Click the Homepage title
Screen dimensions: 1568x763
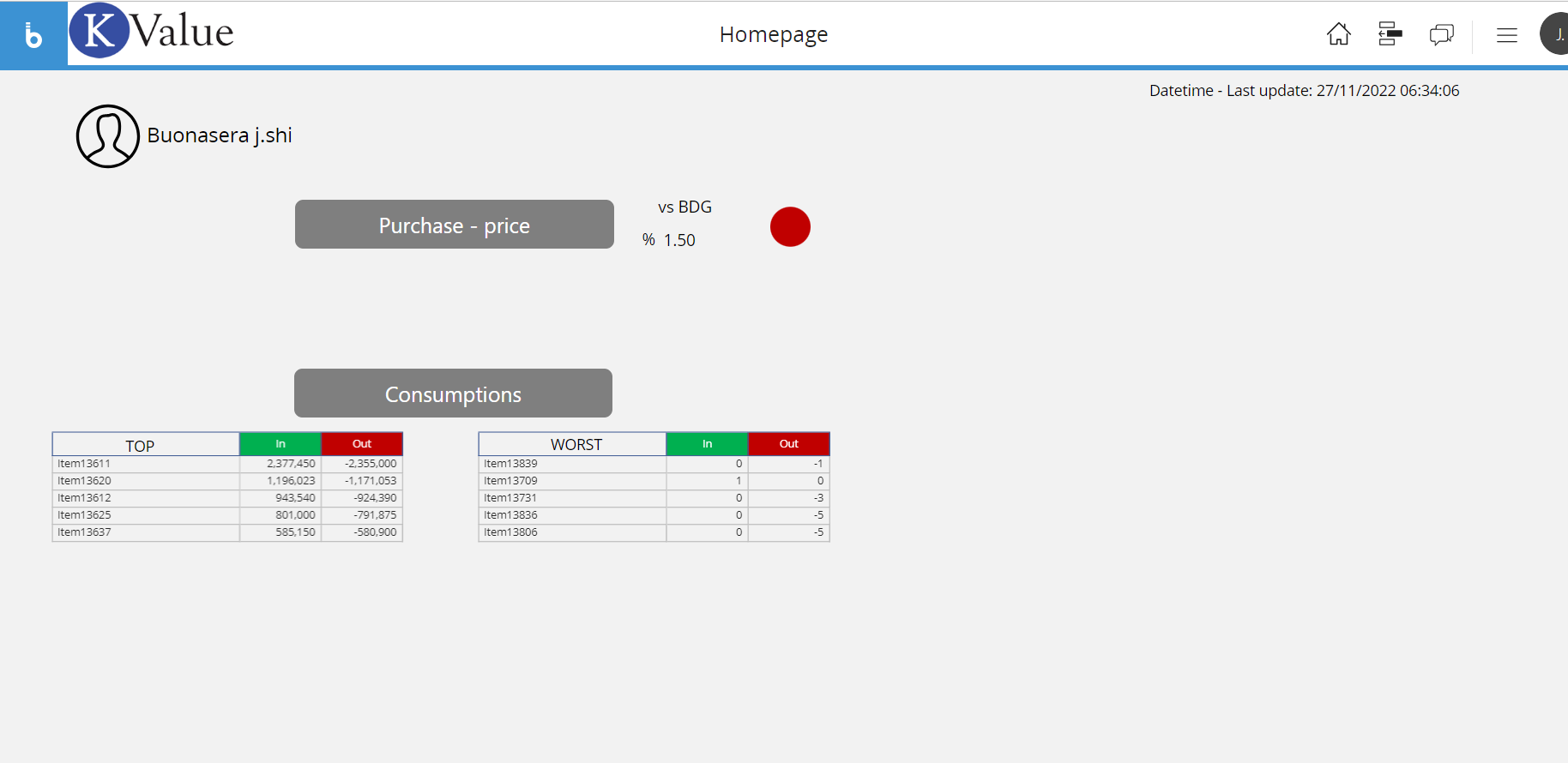click(773, 34)
